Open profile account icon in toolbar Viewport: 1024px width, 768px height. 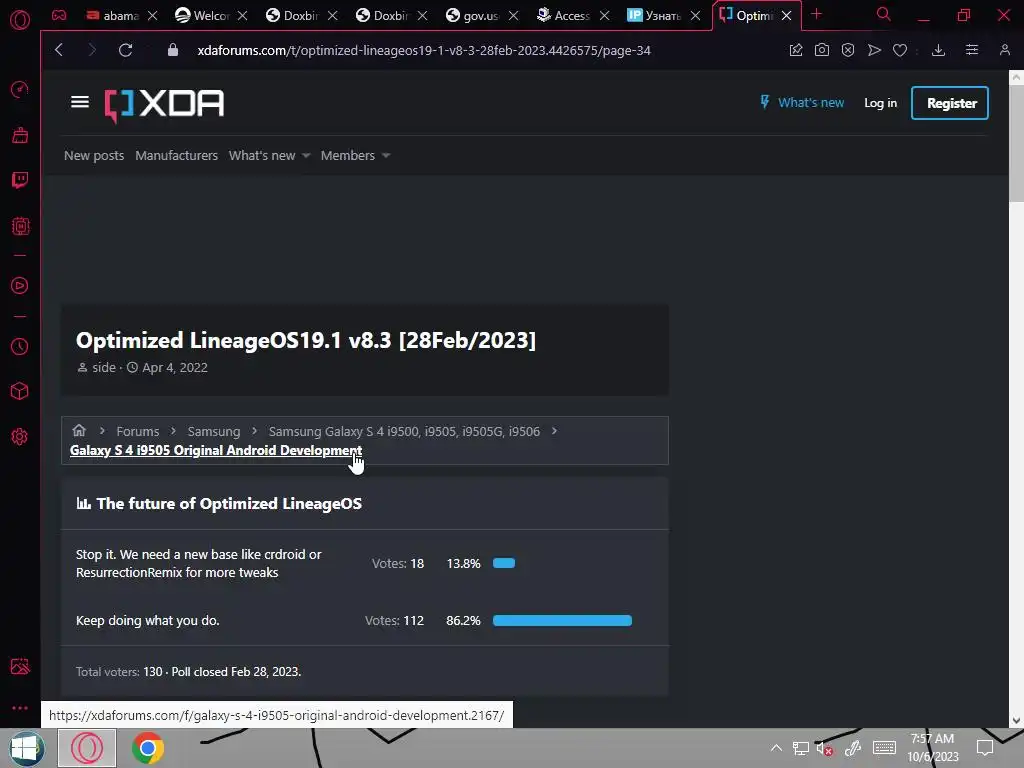[1004, 50]
